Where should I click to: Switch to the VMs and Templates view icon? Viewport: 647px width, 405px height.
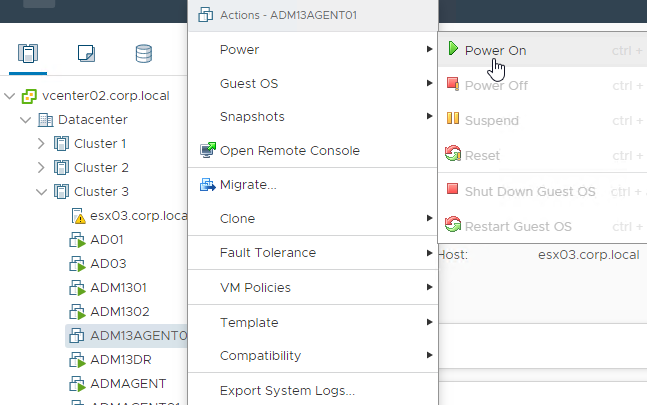(x=86, y=54)
